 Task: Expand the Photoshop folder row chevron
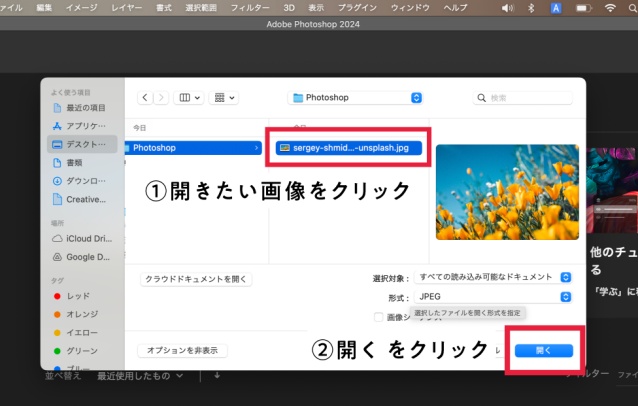pyautogui.click(x=256, y=148)
